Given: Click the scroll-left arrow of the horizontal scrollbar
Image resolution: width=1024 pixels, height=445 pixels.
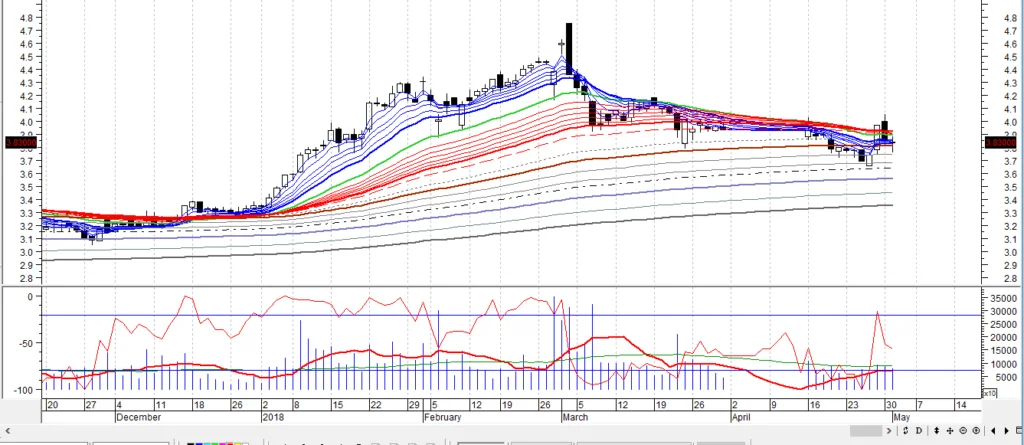Looking at the screenshot, I should click(x=8, y=431).
